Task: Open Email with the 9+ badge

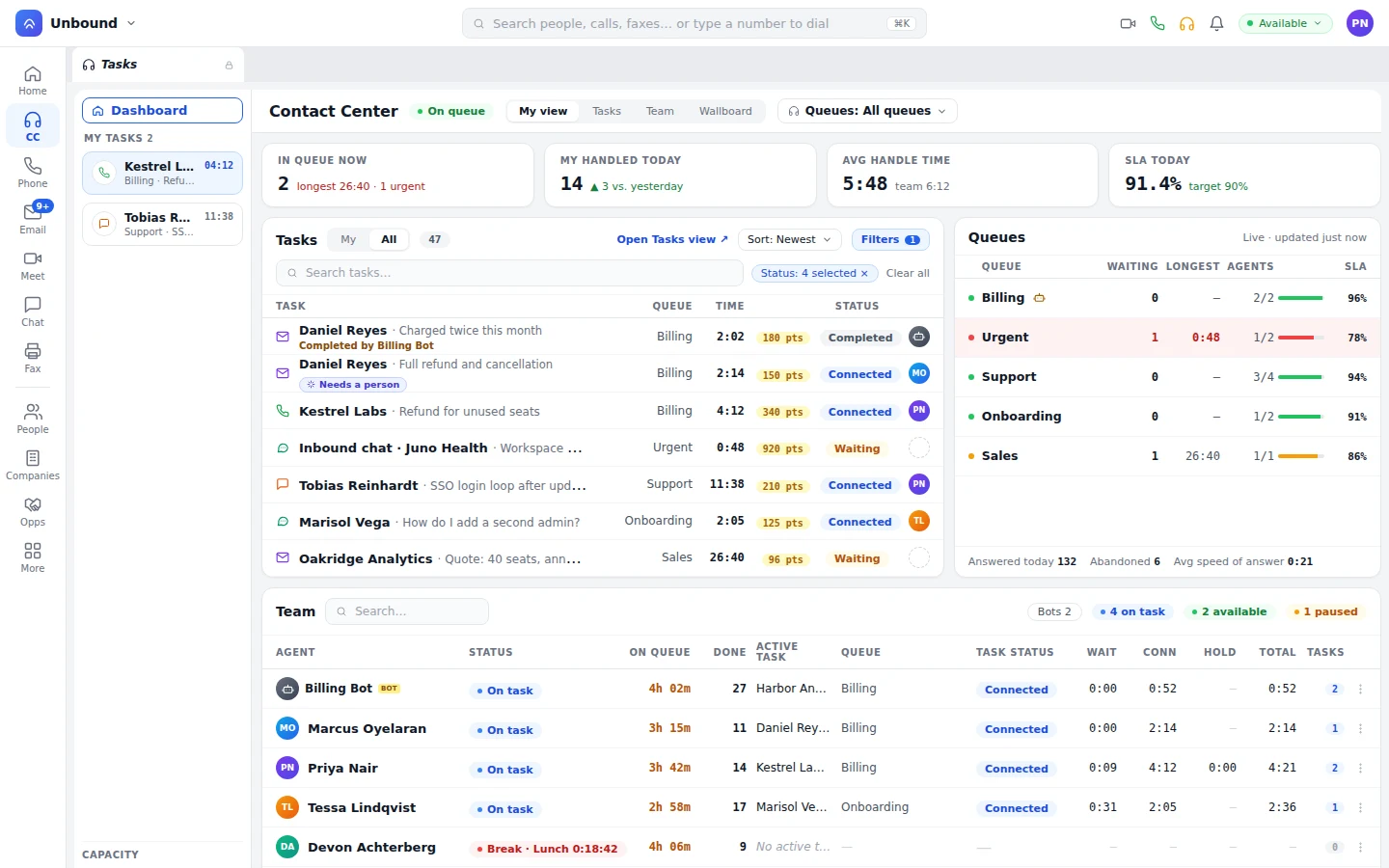Action: (x=33, y=219)
